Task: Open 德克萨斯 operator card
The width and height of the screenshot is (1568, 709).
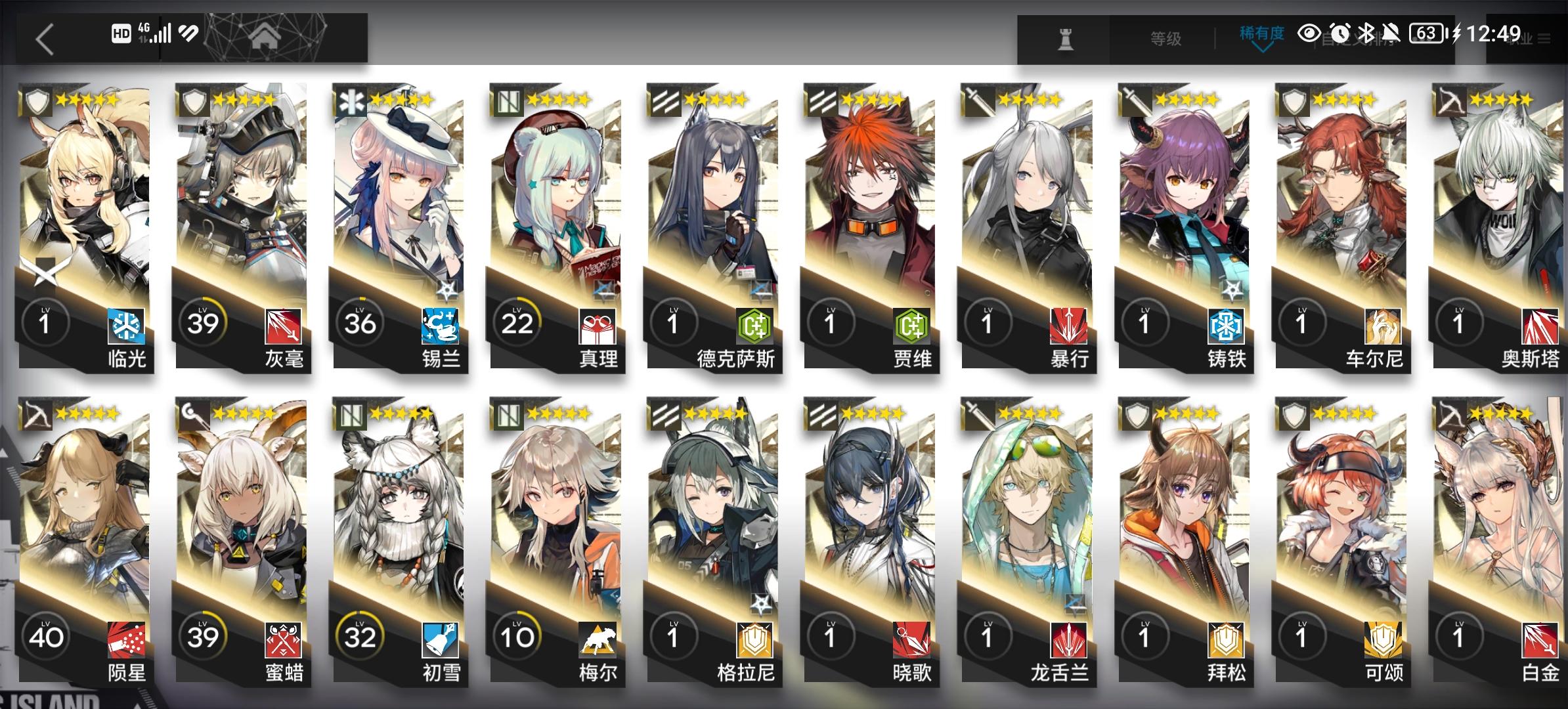Action: 714,226
